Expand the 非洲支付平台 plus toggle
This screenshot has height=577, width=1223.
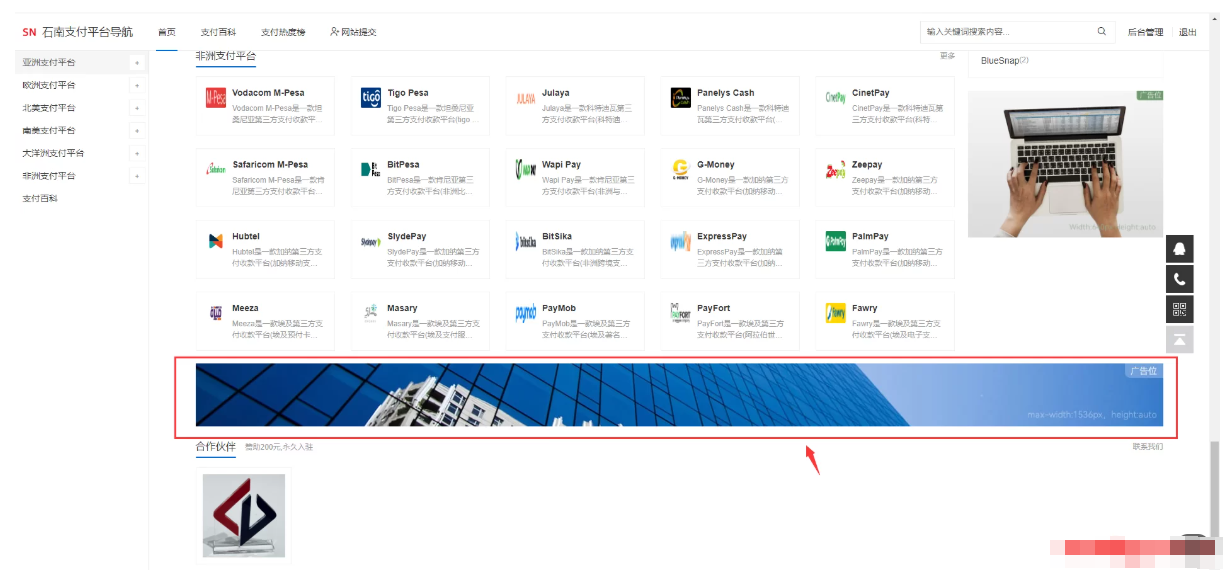click(x=137, y=176)
